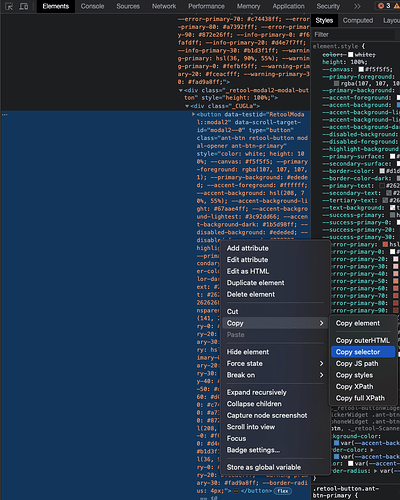
Task: Toggle the device toolbar icon
Action: (24, 6)
